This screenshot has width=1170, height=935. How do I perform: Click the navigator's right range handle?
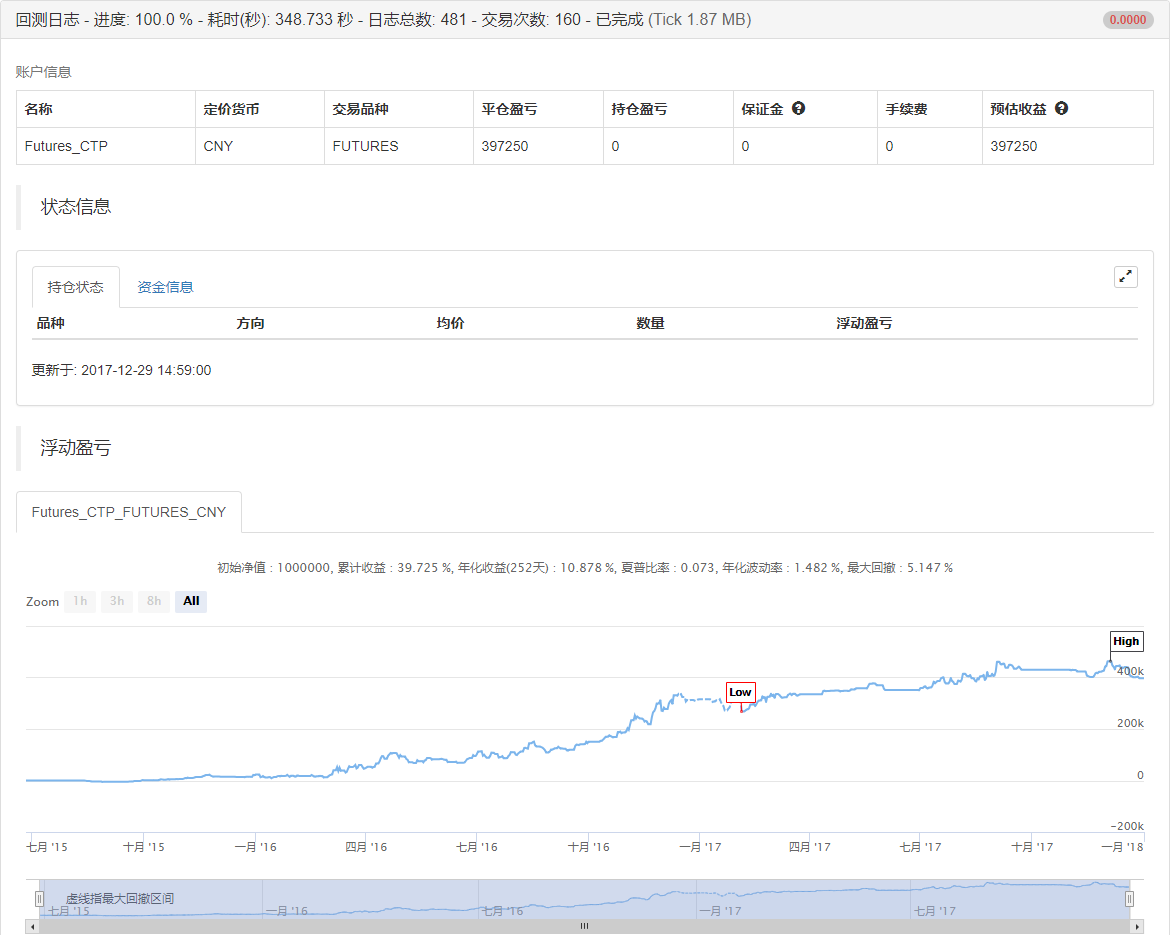click(1129, 898)
